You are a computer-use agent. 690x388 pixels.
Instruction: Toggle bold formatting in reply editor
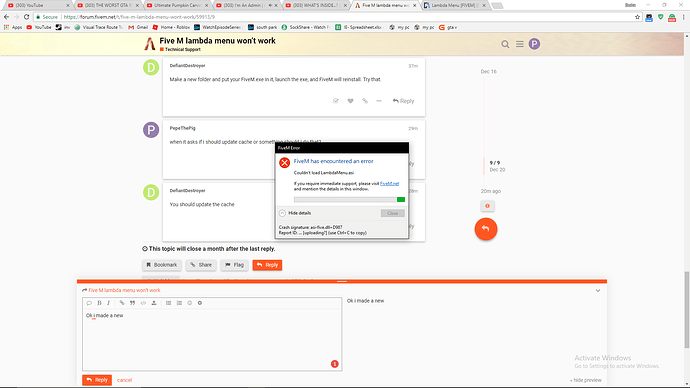(x=99, y=303)
